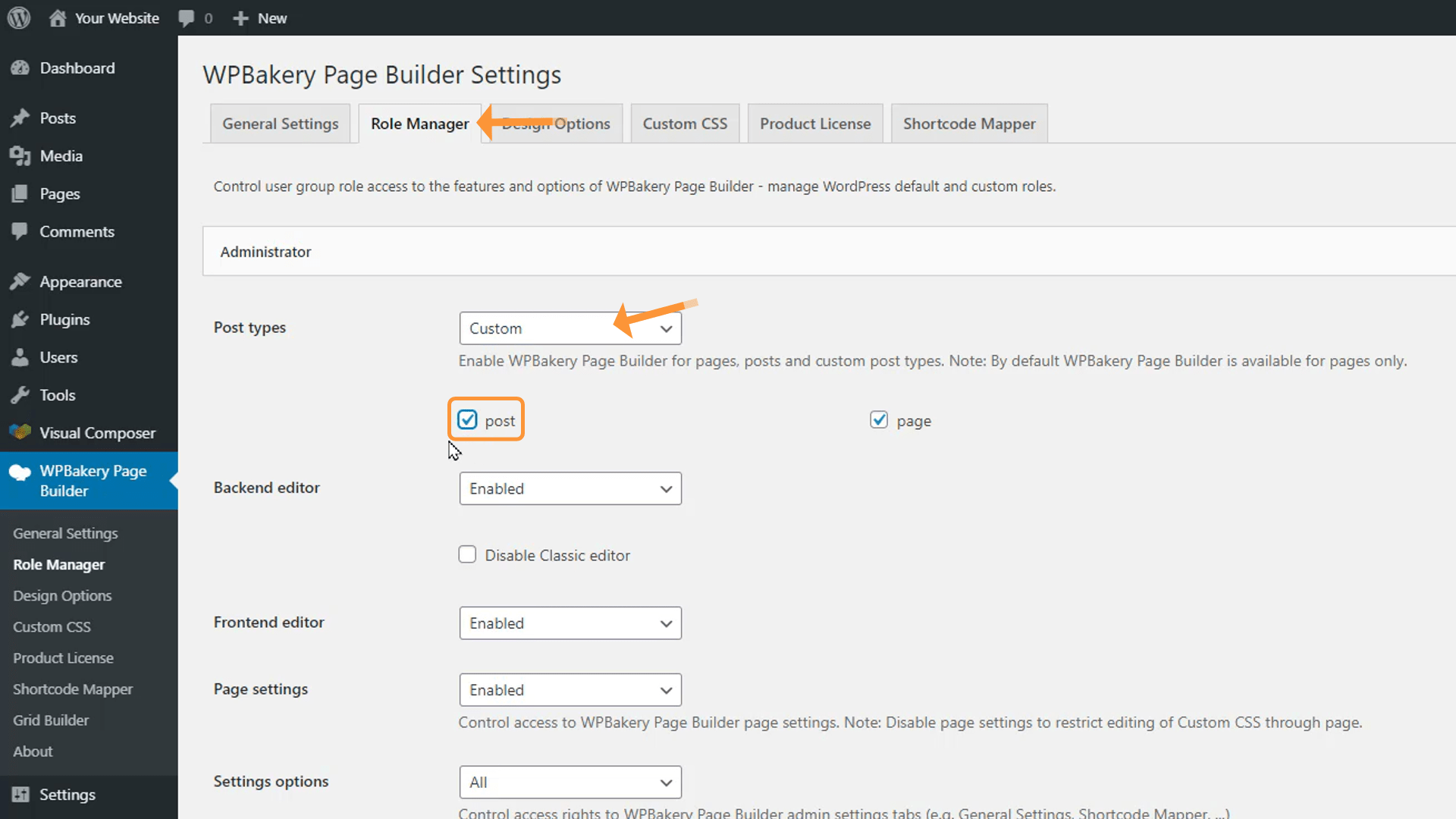Open the Settings options All dropdown
The image size is (1456, 819).
(570, 782)
